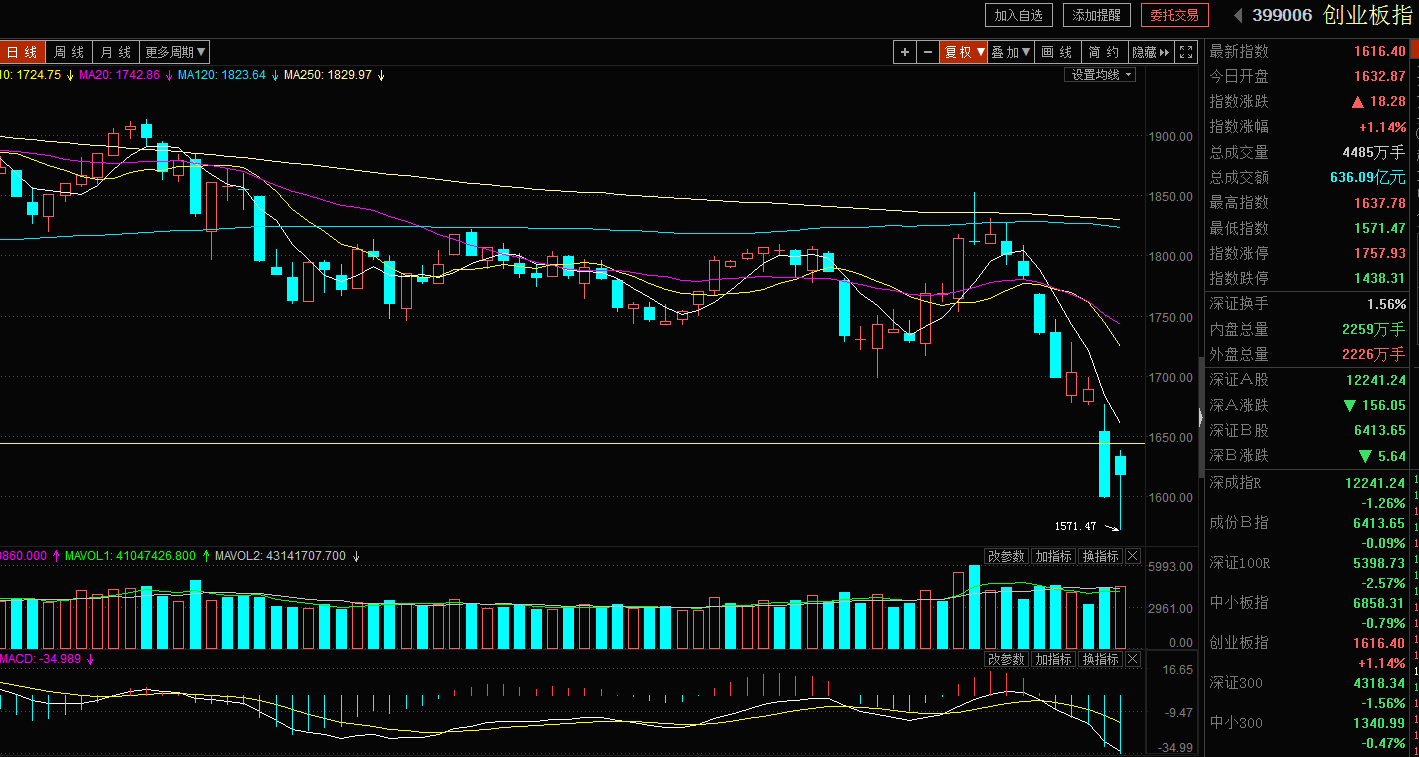This screenshot has width=1419, height=757.
Task: Click 加指标 in the MACD panel
Action: [x=1053, y=659]
